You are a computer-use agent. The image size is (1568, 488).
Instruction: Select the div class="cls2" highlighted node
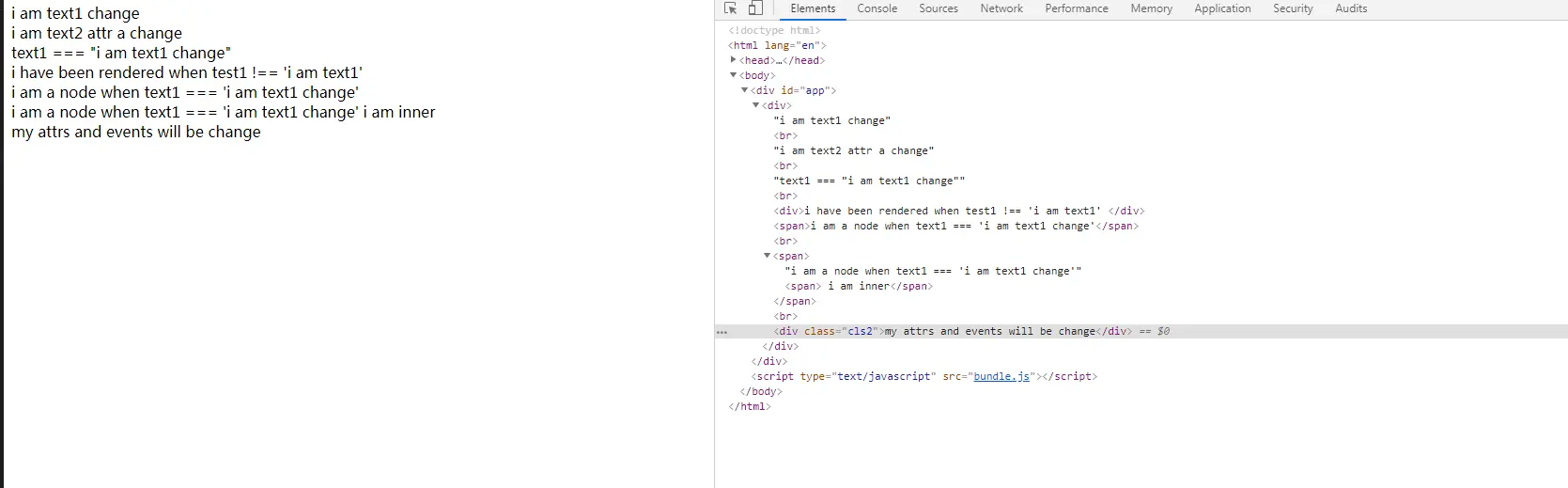click(953, 331)
